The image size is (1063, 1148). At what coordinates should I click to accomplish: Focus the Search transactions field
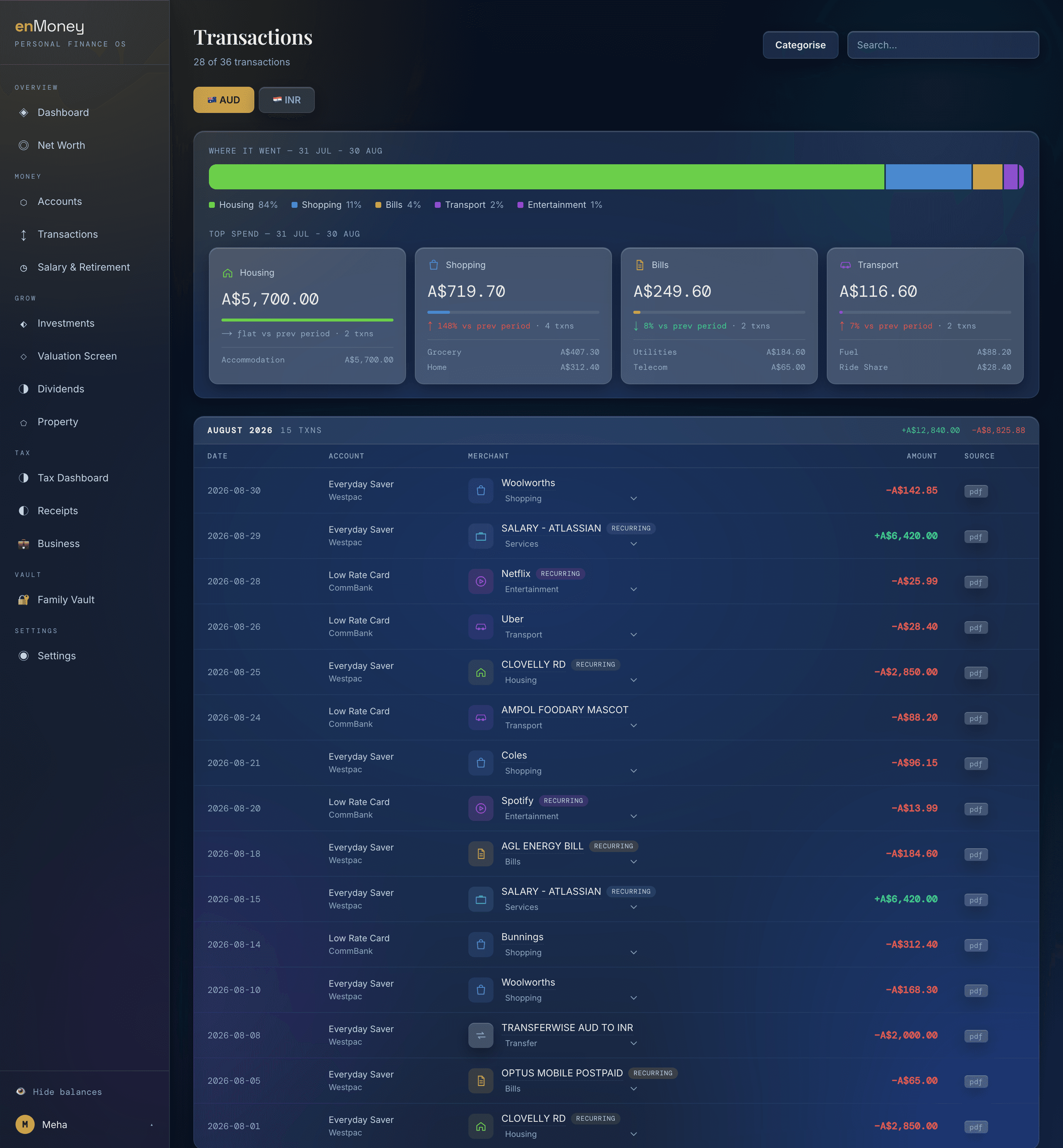(943, 45)
